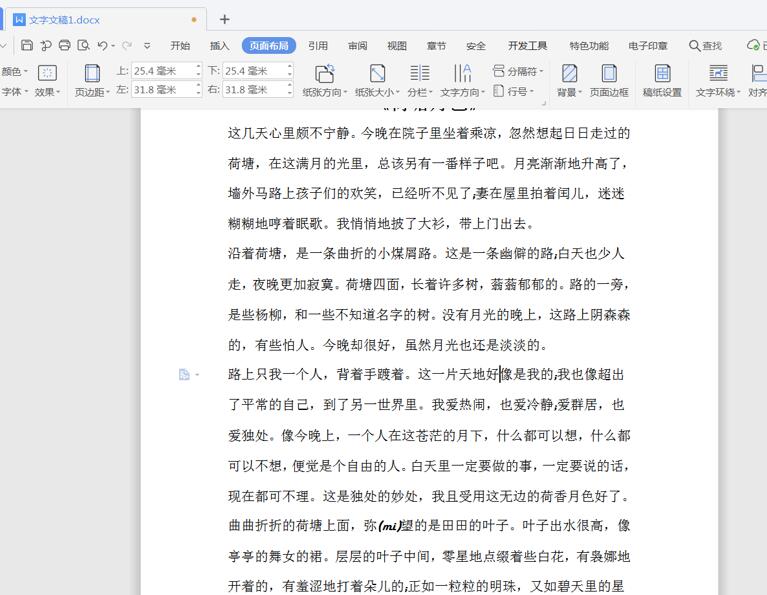The width and height of the screenshot is (767, 595).
Task: Switch to the 插入 tab
Action: coord(219,46)
